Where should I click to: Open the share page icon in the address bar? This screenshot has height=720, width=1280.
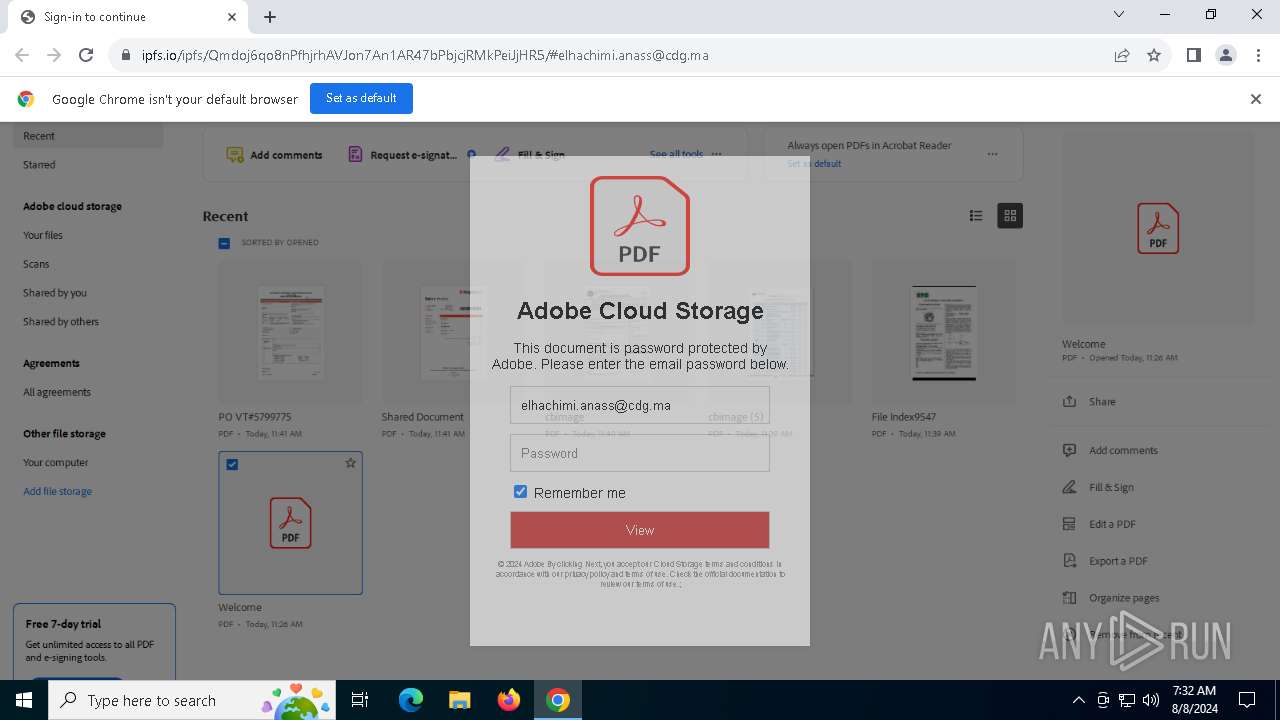coord(1122,55)
